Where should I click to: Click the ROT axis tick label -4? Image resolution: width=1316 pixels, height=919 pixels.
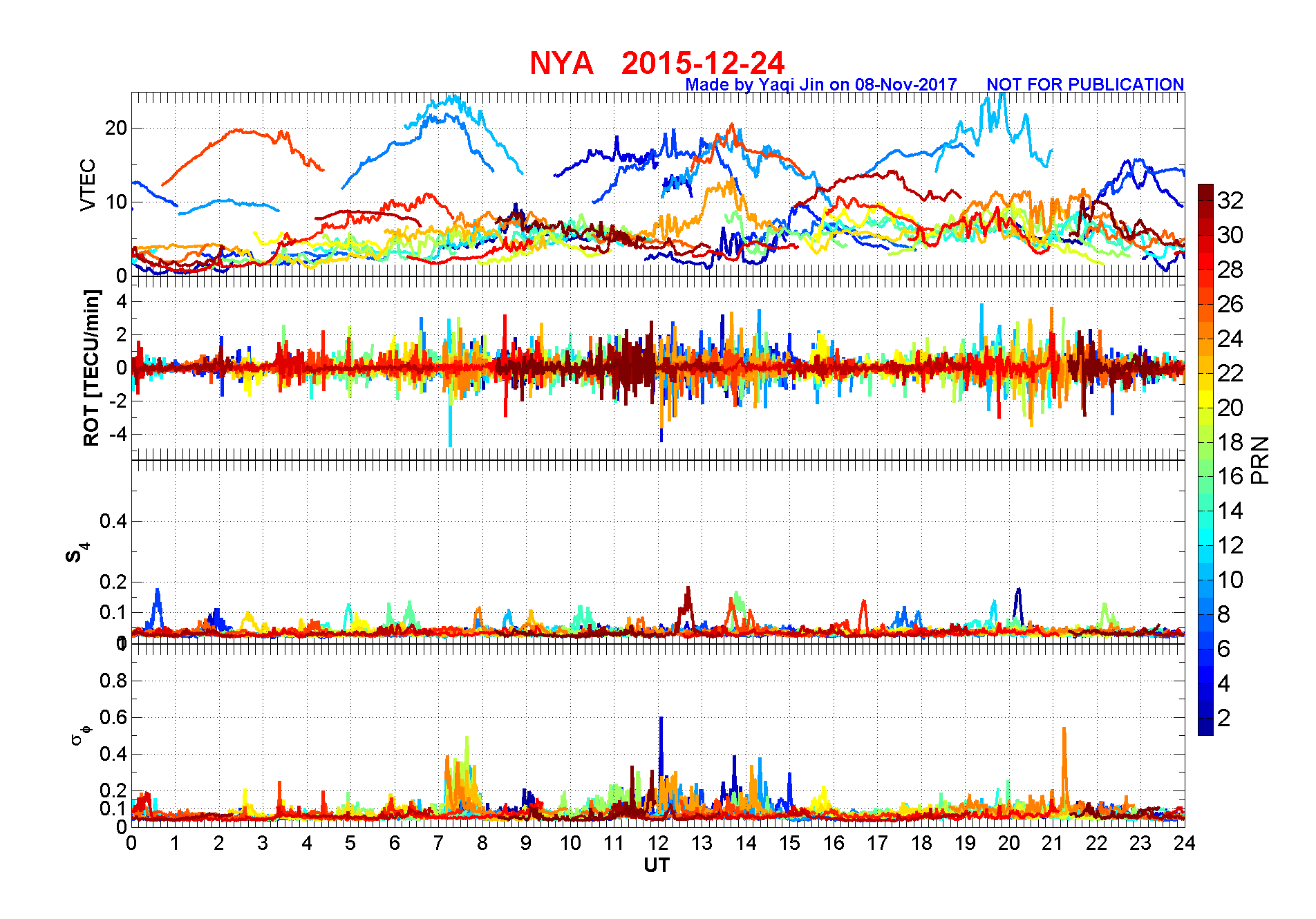click(x=117, y=434)
